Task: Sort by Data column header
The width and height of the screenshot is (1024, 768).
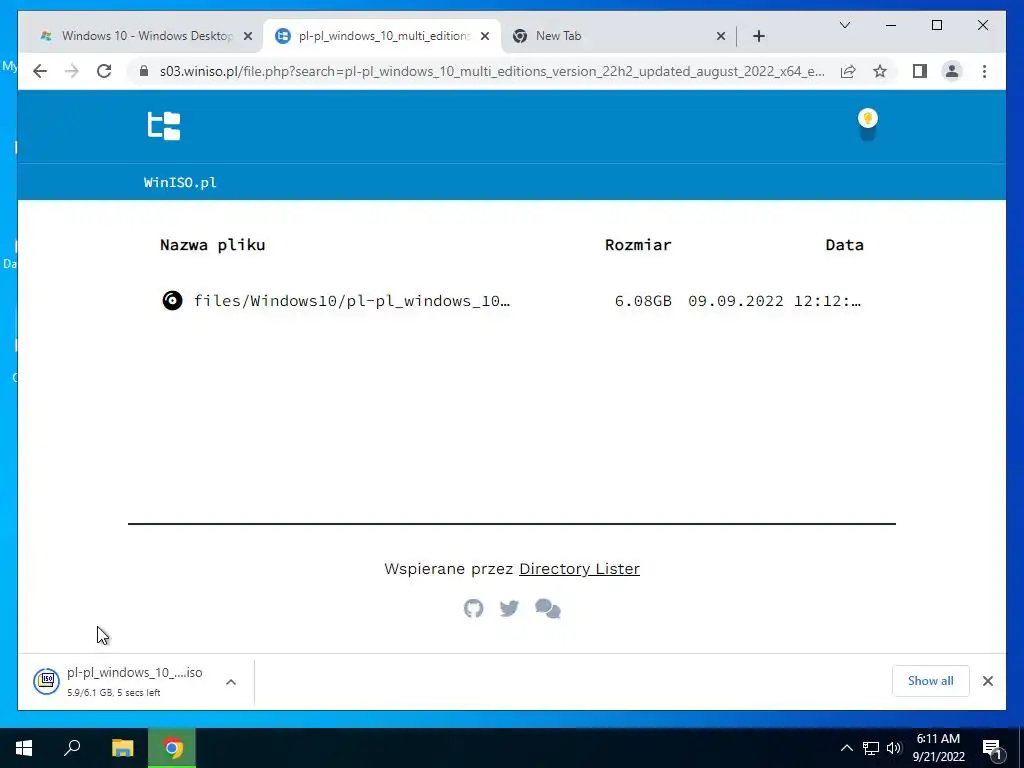Action: [x=844, y=245]
